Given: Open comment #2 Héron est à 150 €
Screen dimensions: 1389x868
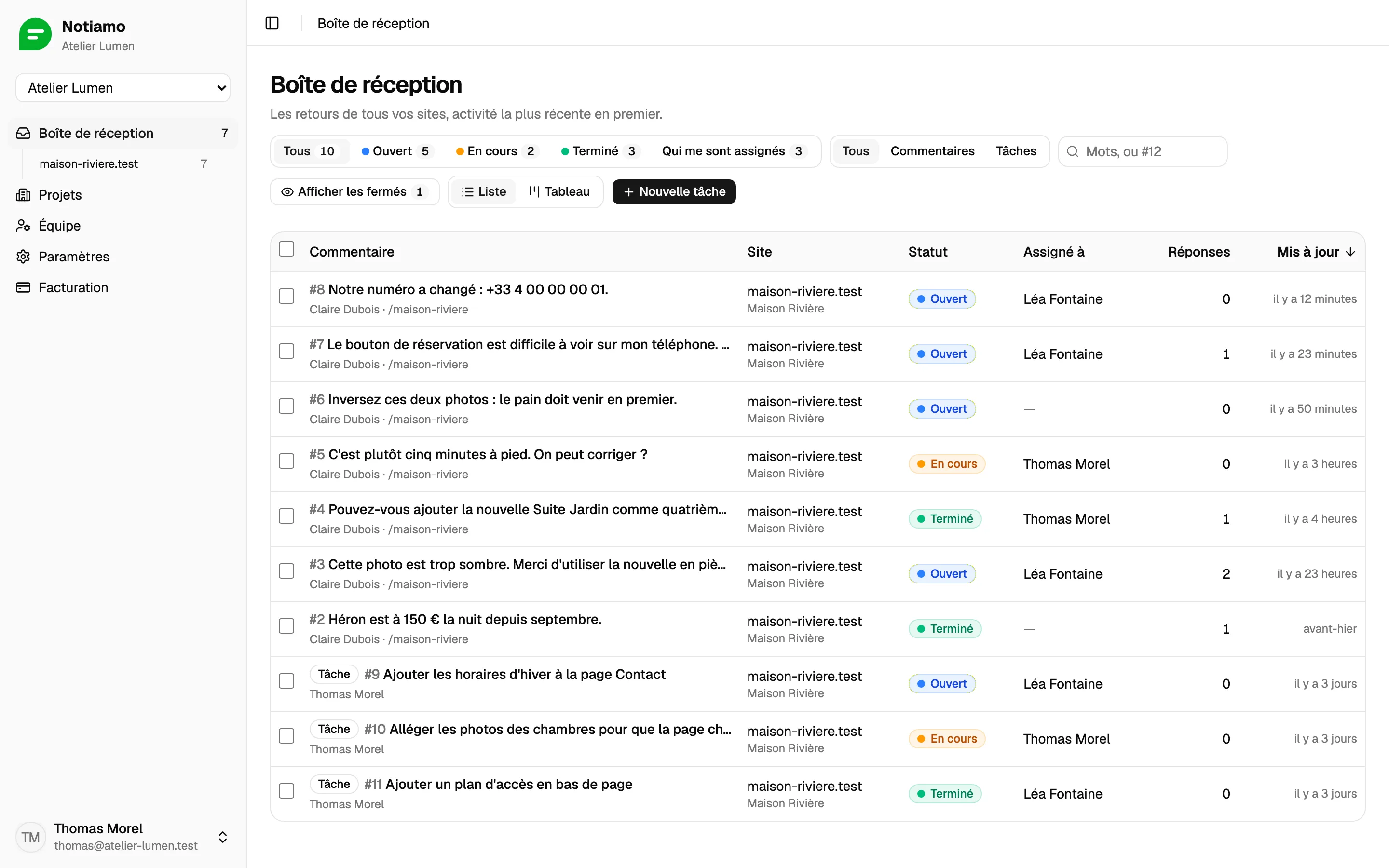Looking at the screenshot, I should (455, 620).
